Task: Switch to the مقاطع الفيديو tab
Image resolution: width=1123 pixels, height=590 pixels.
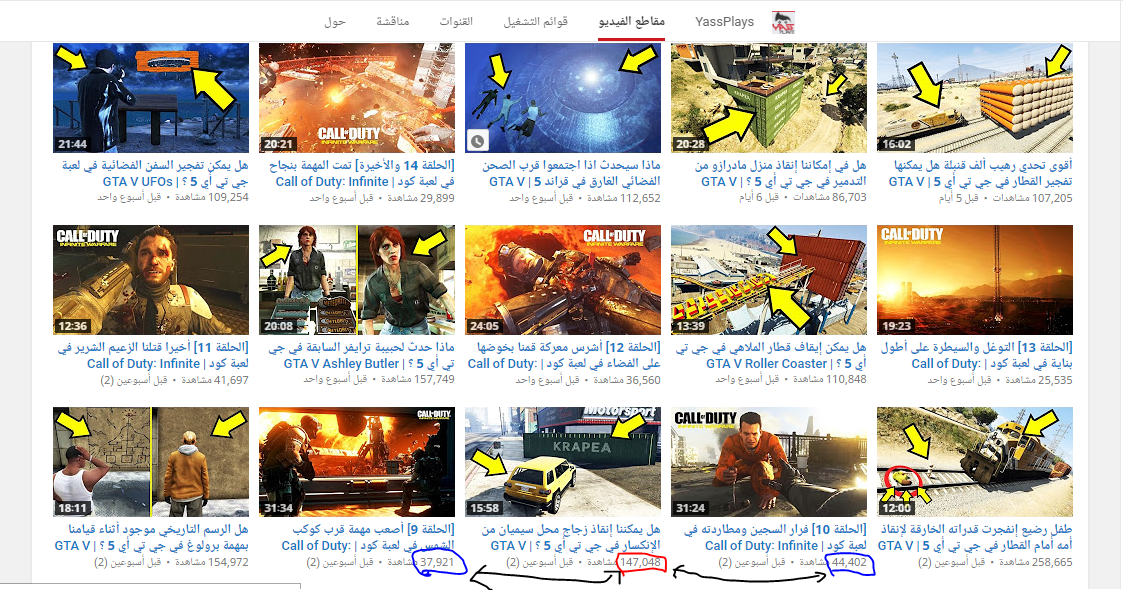Action: click(632, 21)
